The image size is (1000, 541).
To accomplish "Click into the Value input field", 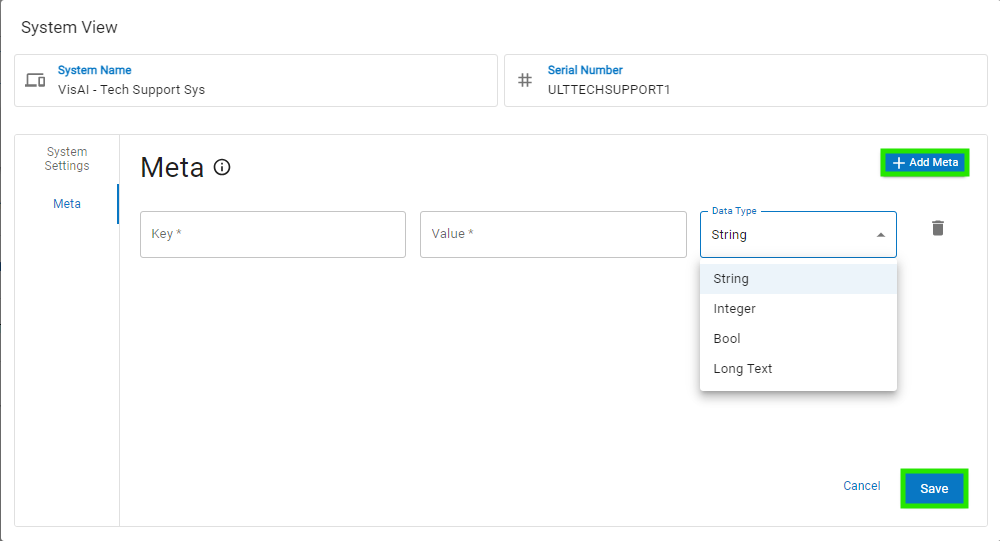I will pos(552,234).
